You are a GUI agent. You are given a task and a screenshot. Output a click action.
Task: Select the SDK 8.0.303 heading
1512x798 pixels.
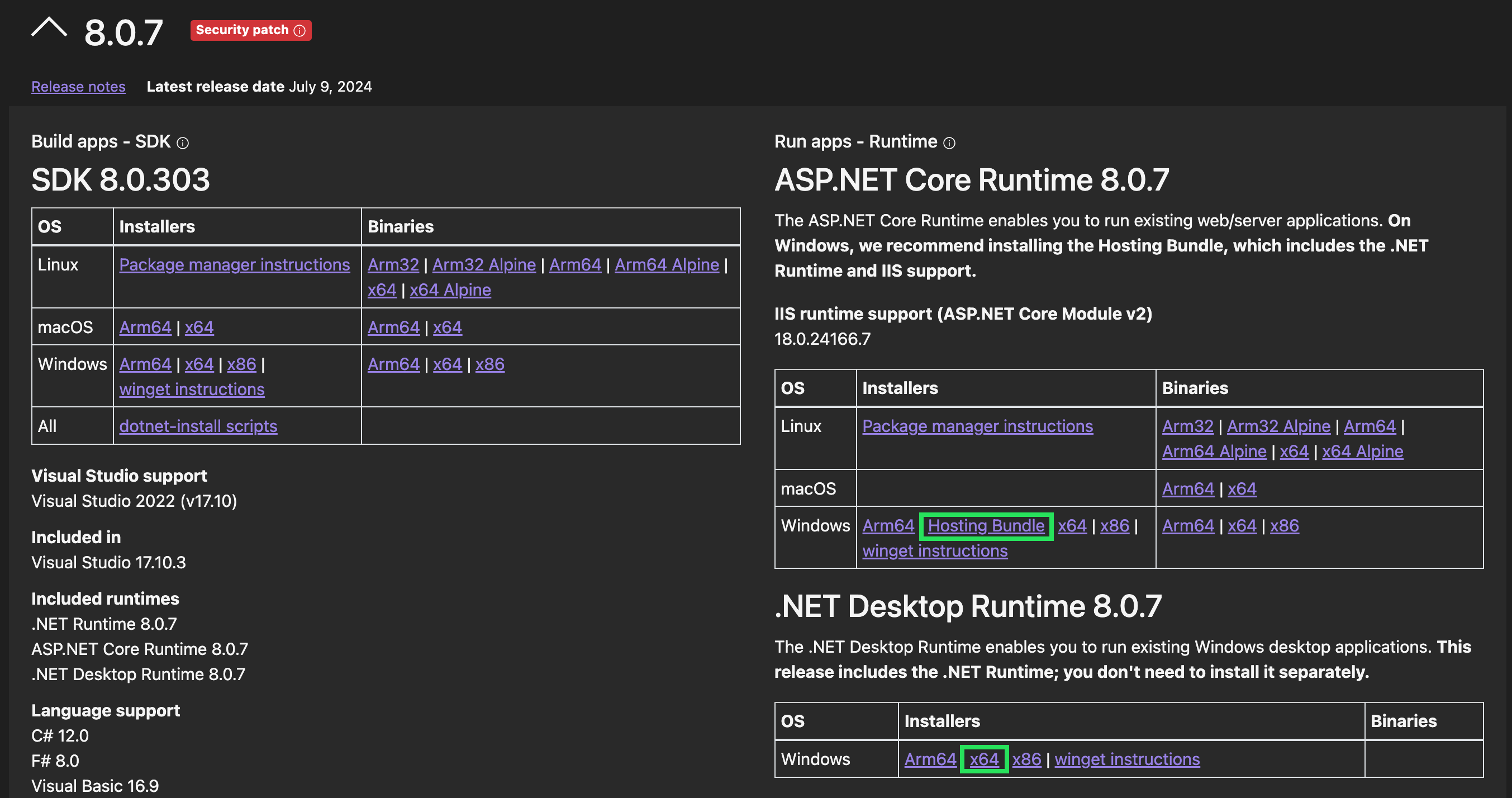[x=120, y=180]
